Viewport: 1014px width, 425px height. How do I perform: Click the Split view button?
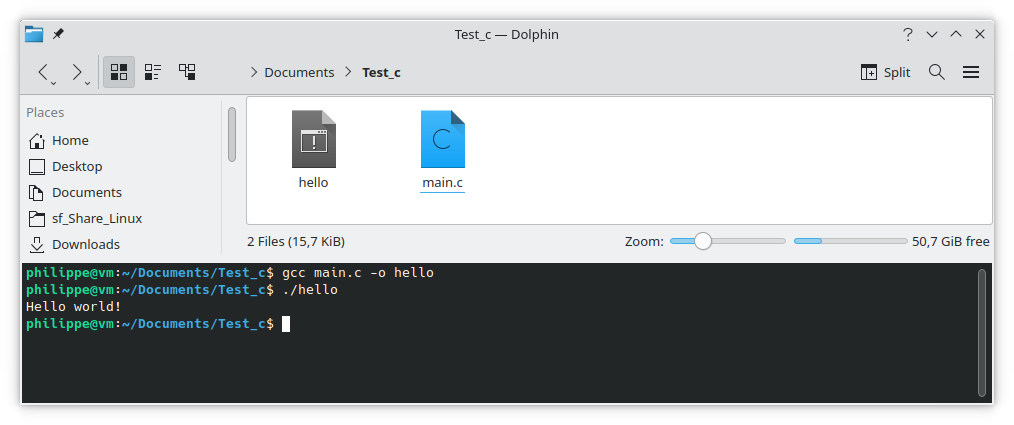[886, 72]
